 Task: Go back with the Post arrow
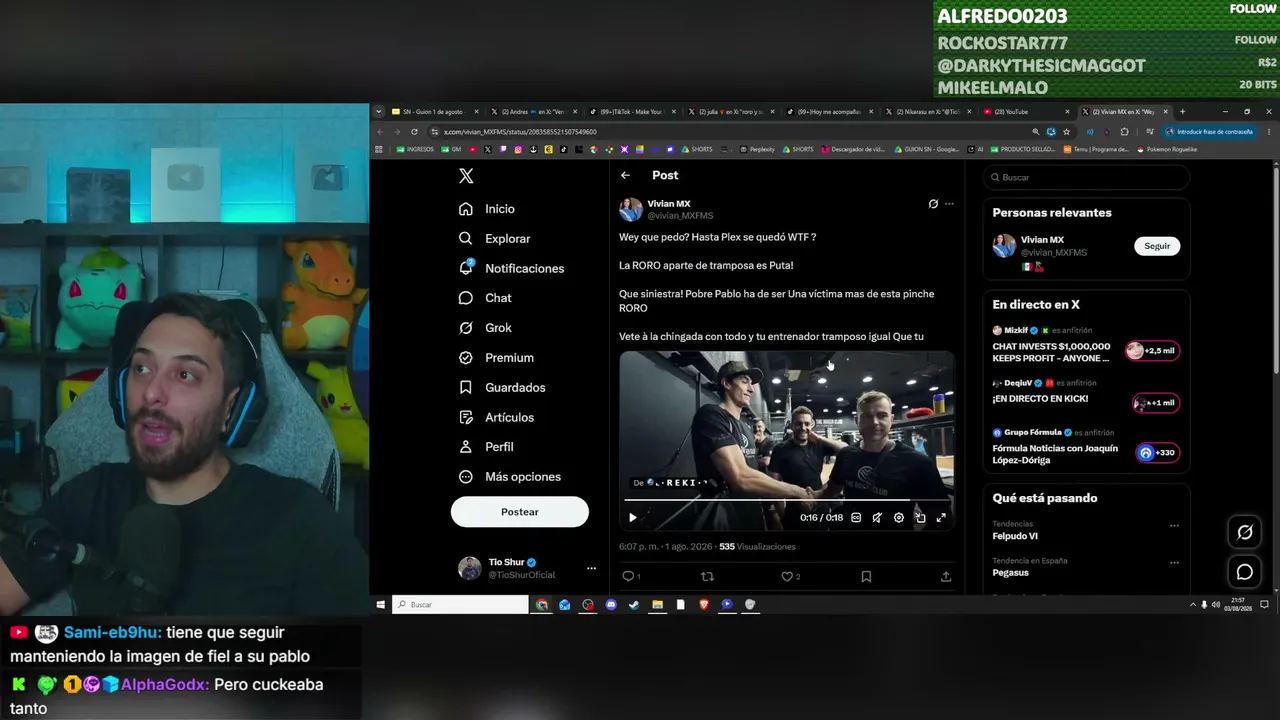625,175
